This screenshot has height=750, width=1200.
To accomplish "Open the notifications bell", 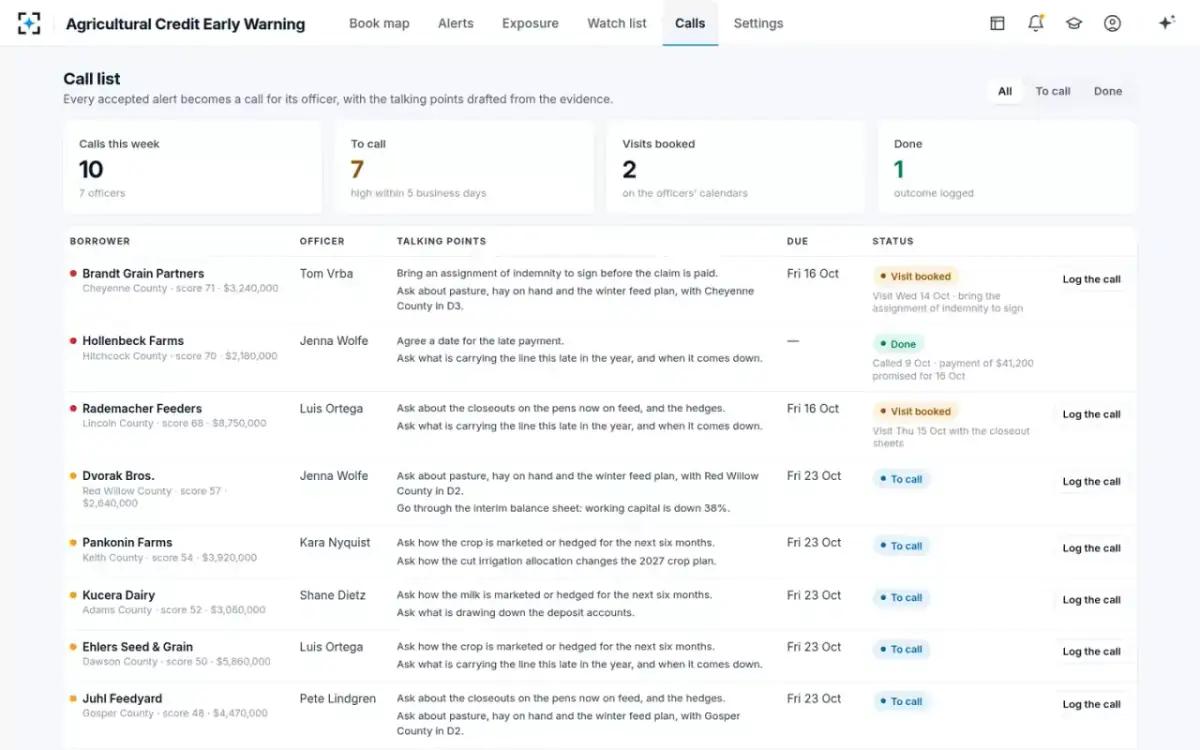I will 1036,23.
